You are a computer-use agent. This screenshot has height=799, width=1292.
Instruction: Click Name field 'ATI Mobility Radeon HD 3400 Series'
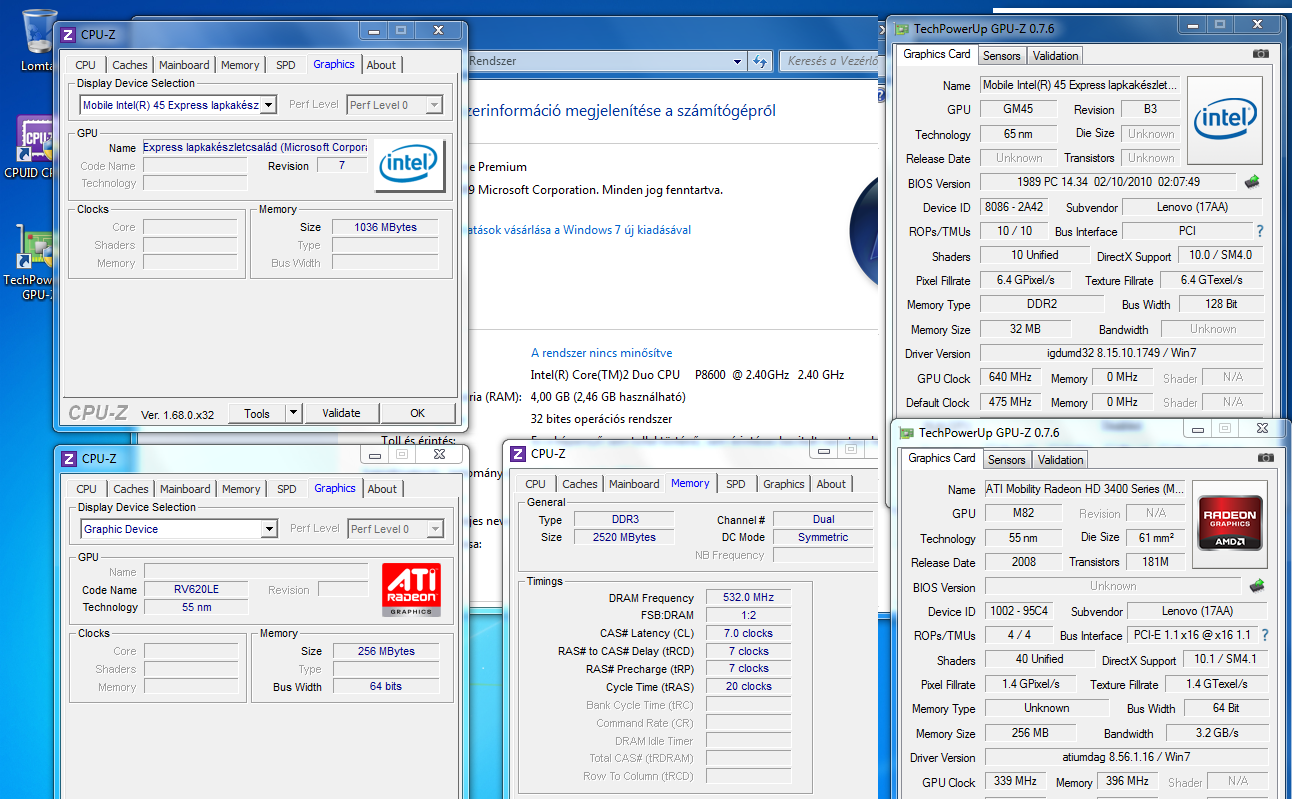1083,489
